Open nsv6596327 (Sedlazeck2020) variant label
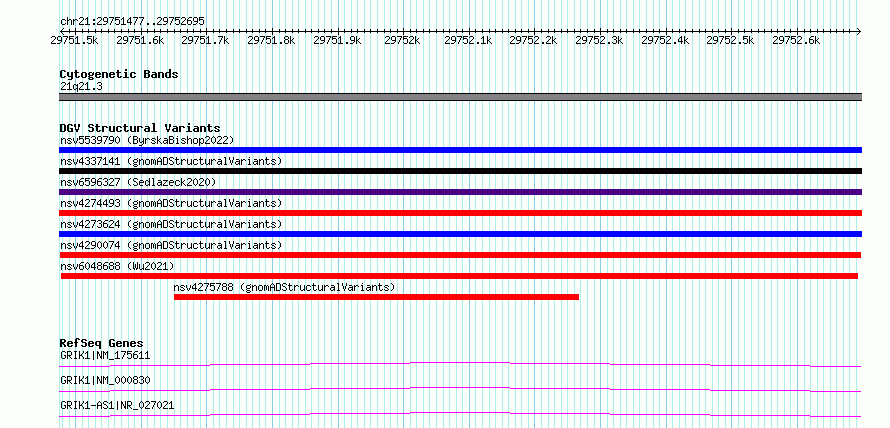 (x=138, y=182)
